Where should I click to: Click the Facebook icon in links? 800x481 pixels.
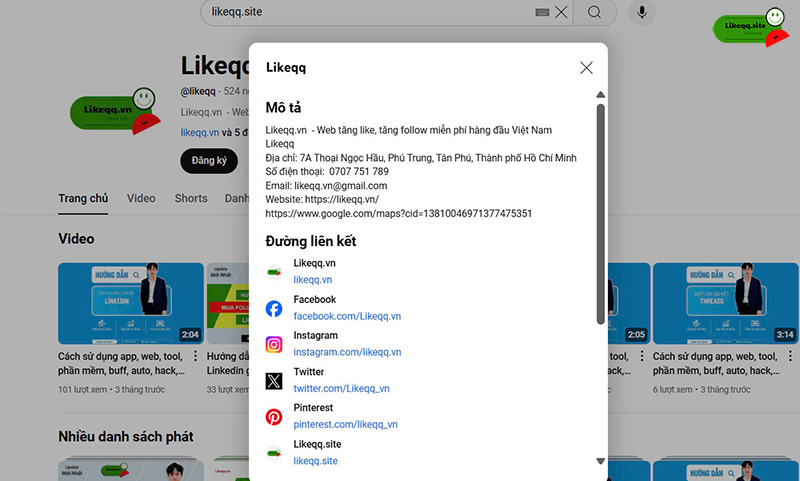point(274,309)
